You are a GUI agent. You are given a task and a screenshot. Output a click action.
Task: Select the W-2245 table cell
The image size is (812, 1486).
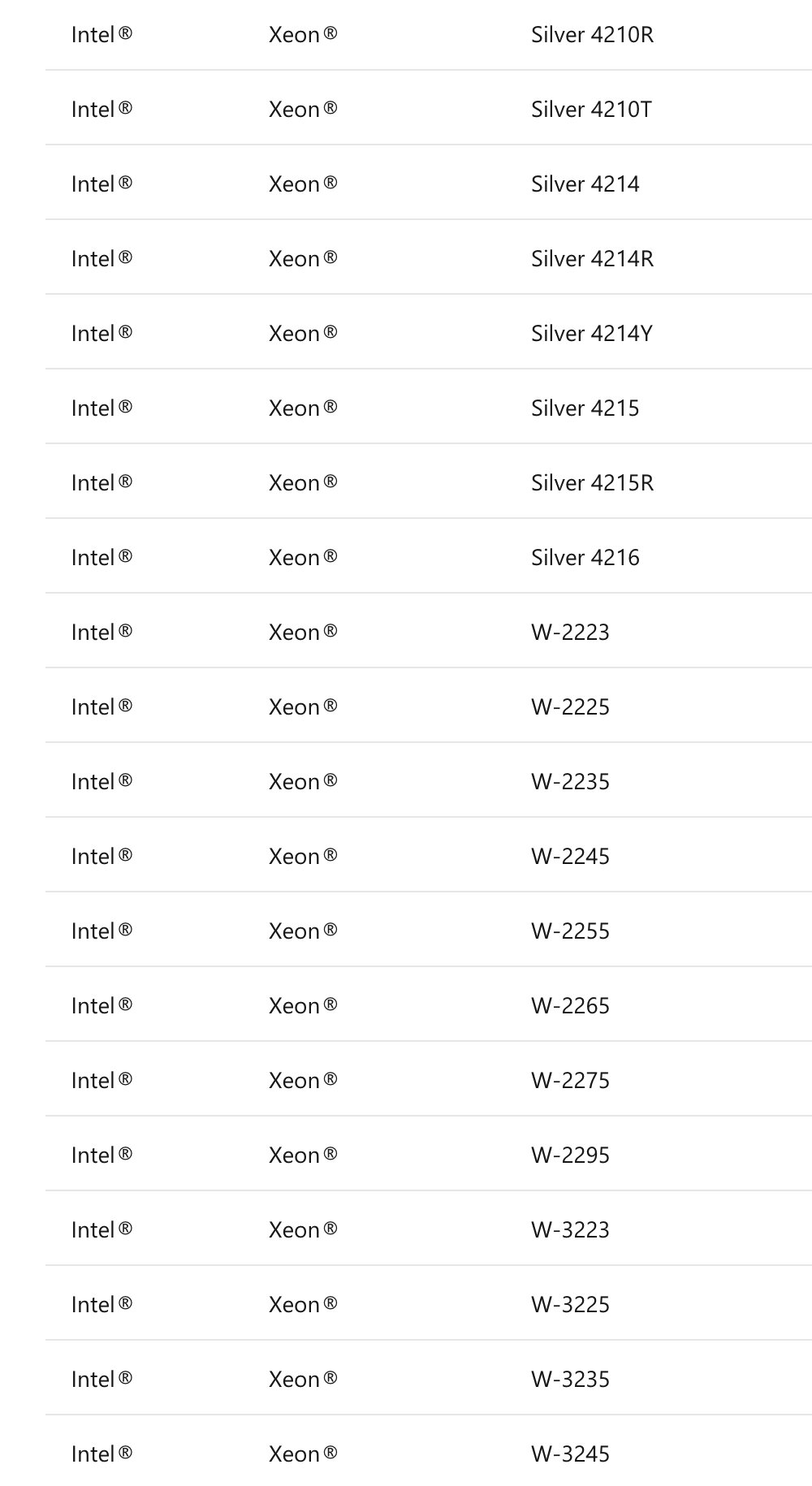point(570,857)
